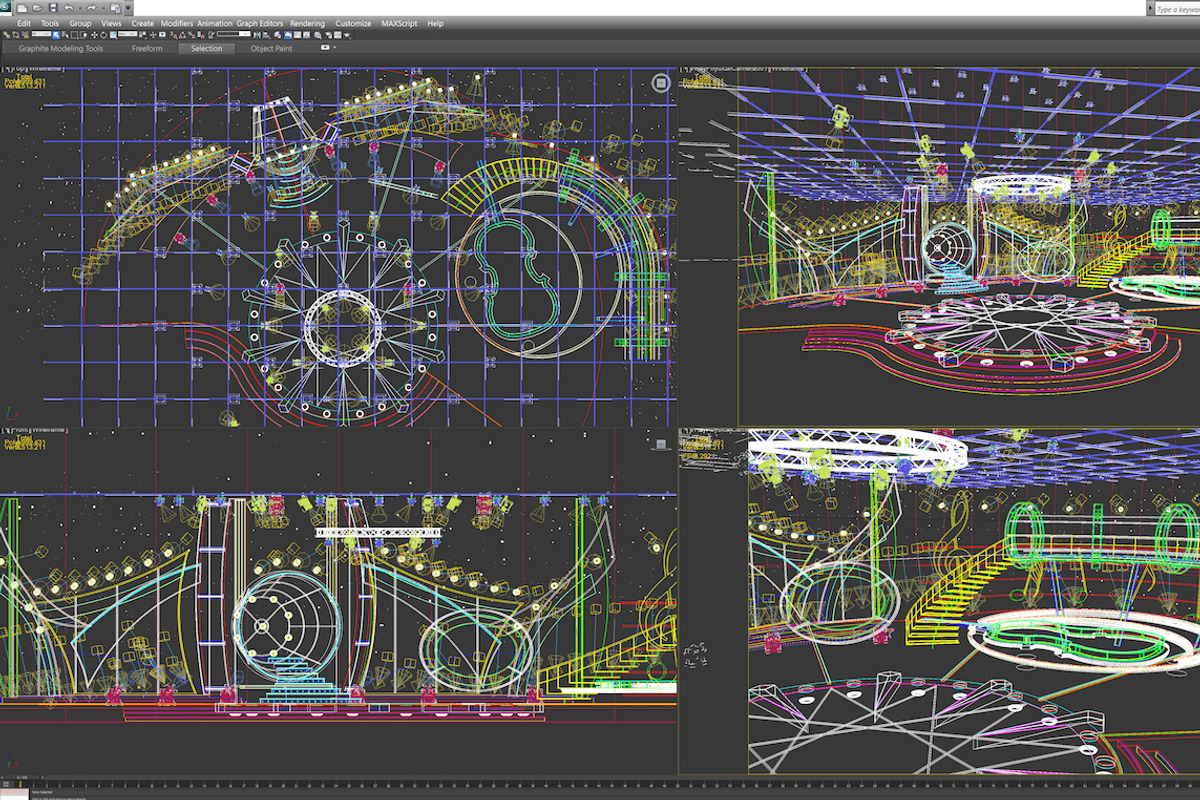Image resolution: width=1200 pixels, height=800 pixels.
Task: Click the Render Production teapot icon
Action: [347, 34]
